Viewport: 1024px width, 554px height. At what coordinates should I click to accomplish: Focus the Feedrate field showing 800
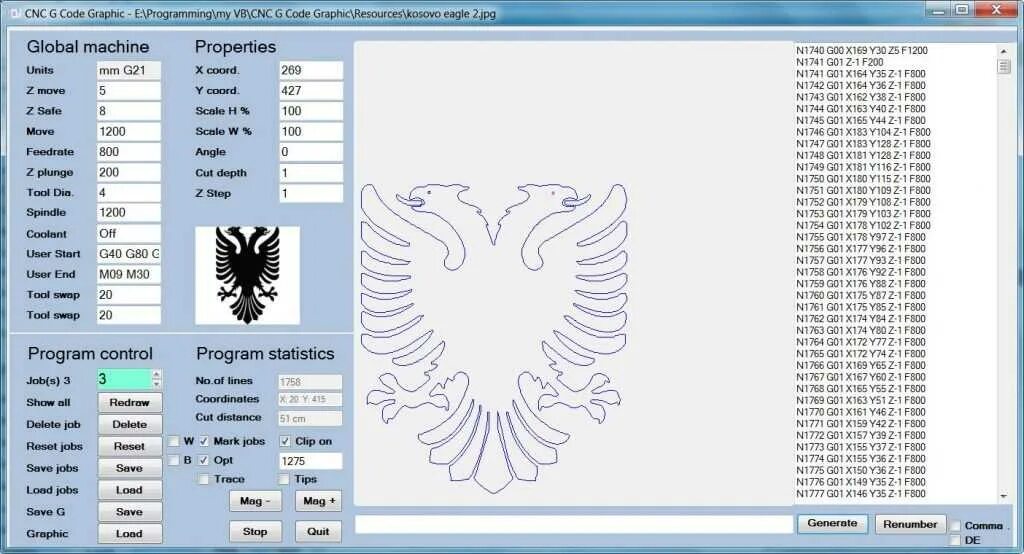pos(129,152)
